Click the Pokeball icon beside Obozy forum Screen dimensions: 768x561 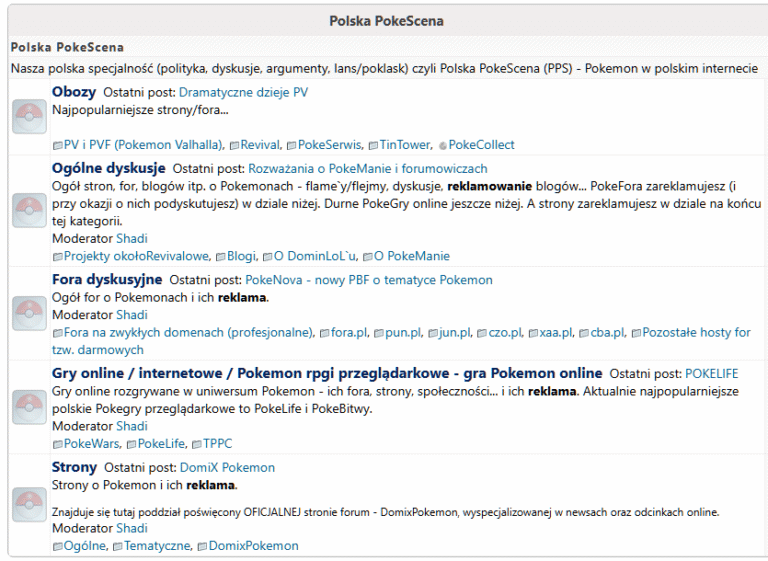[27, 117]
